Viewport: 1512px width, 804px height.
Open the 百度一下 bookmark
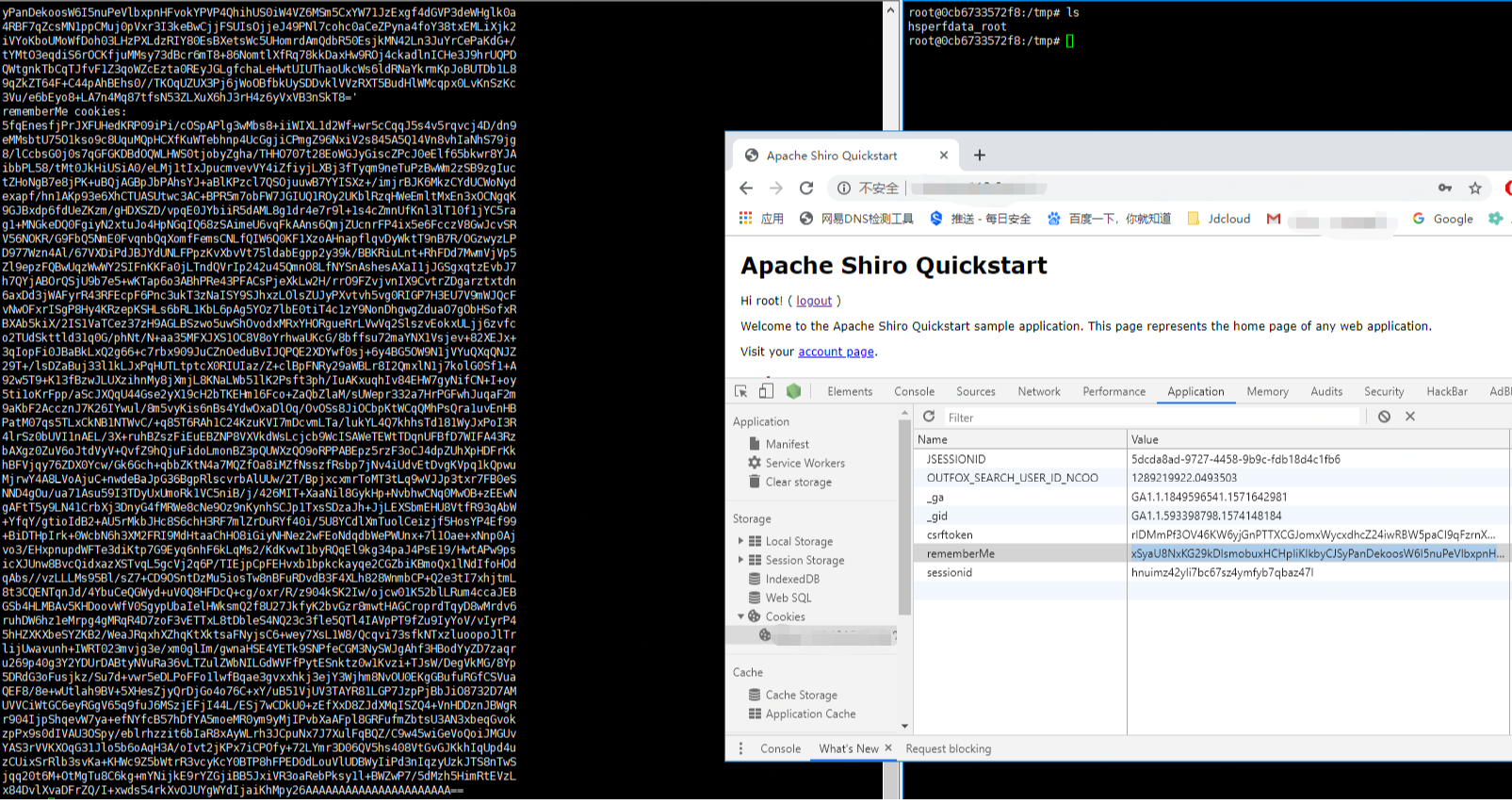(x=1109, y=219)
